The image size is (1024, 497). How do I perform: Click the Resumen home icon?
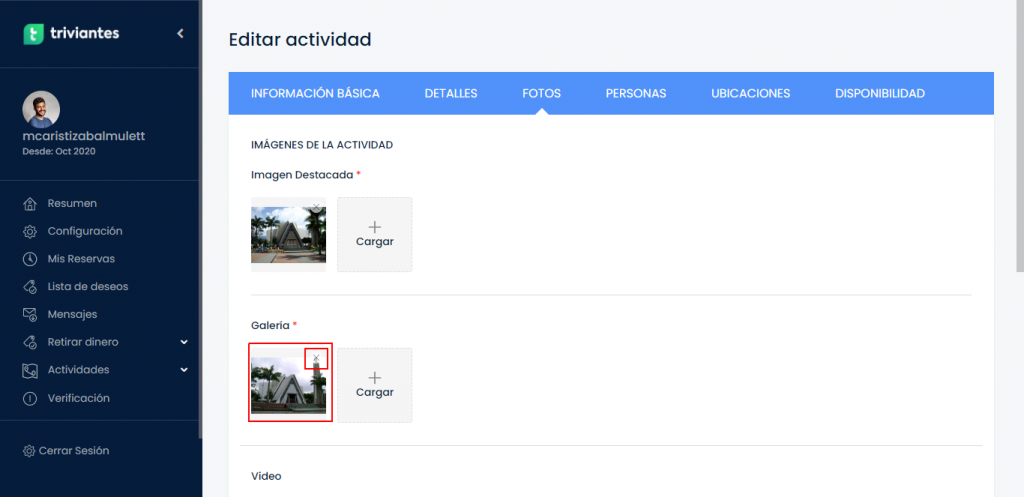pyautogui.click(x=29, y=204)
